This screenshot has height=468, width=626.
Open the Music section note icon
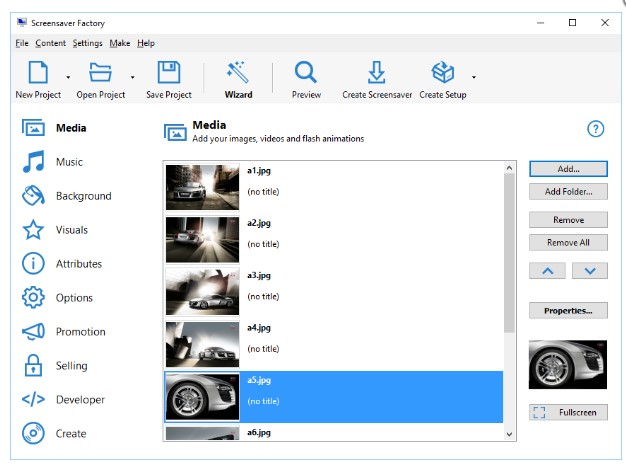pyautogui.click(x=34, y=162)
